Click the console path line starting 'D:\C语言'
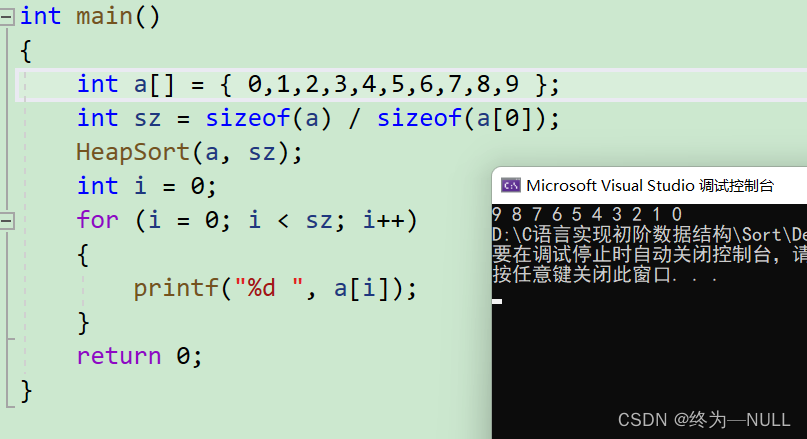Screen dimensions: 807x439 [x=650, y=235]
